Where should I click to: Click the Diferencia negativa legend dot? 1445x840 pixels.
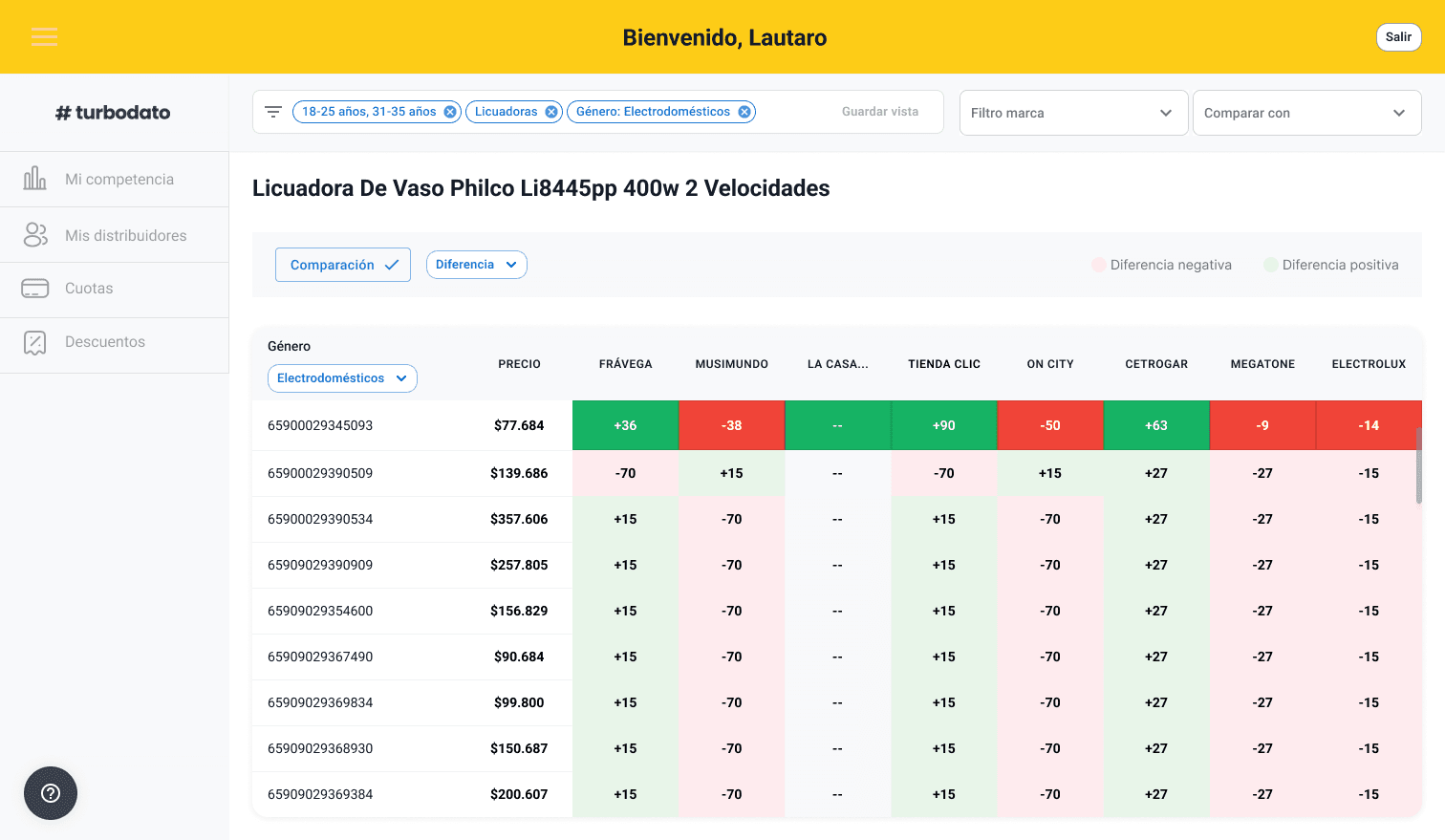click(1099, 265)
